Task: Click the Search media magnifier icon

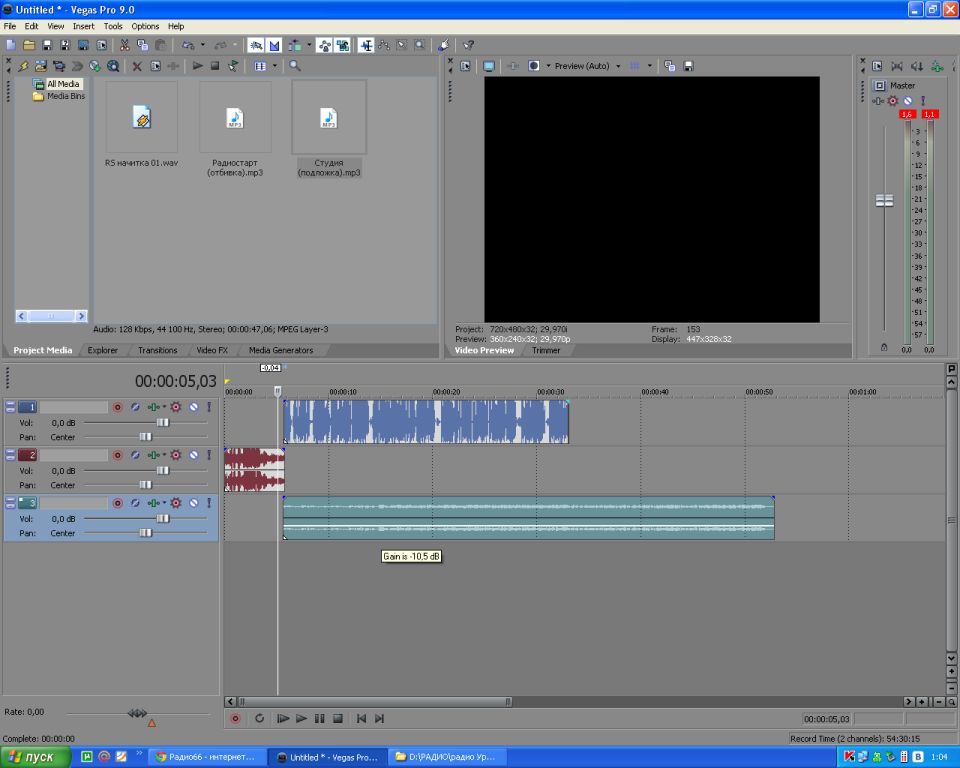Action: pyautogui.click(x=294, y=66)
